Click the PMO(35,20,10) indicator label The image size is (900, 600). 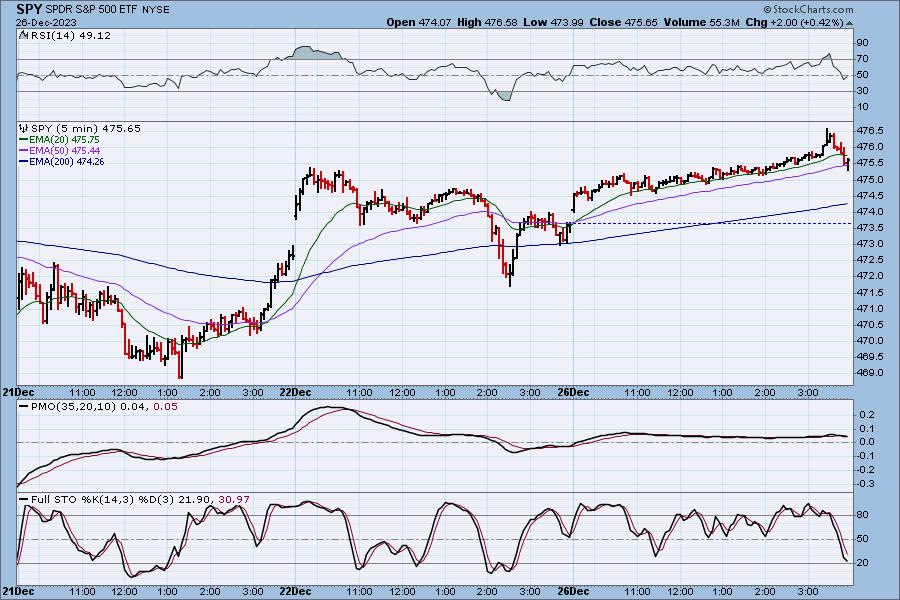tap(104, 407)
